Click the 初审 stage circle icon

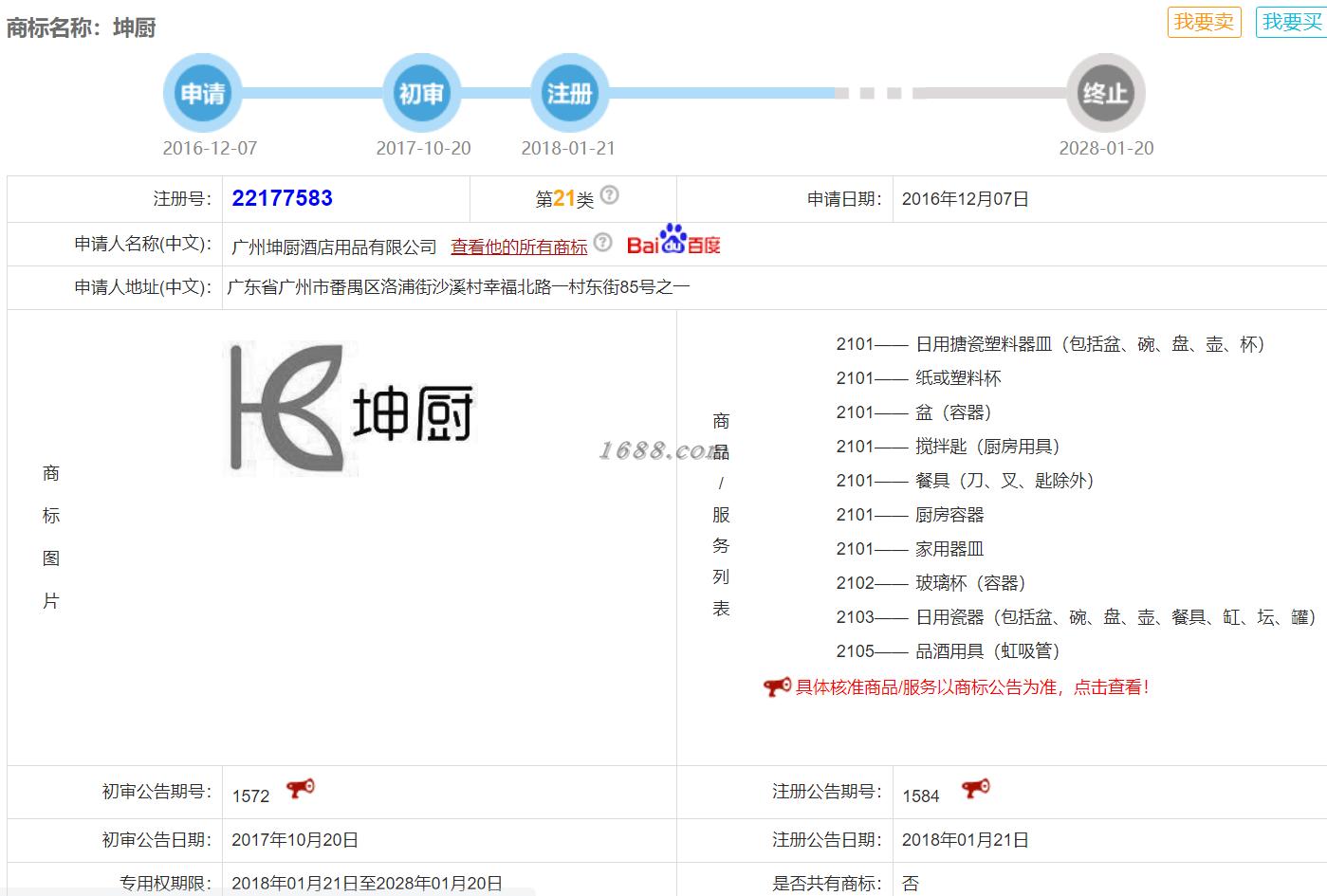pyautogui.click(x=421, y=93)
